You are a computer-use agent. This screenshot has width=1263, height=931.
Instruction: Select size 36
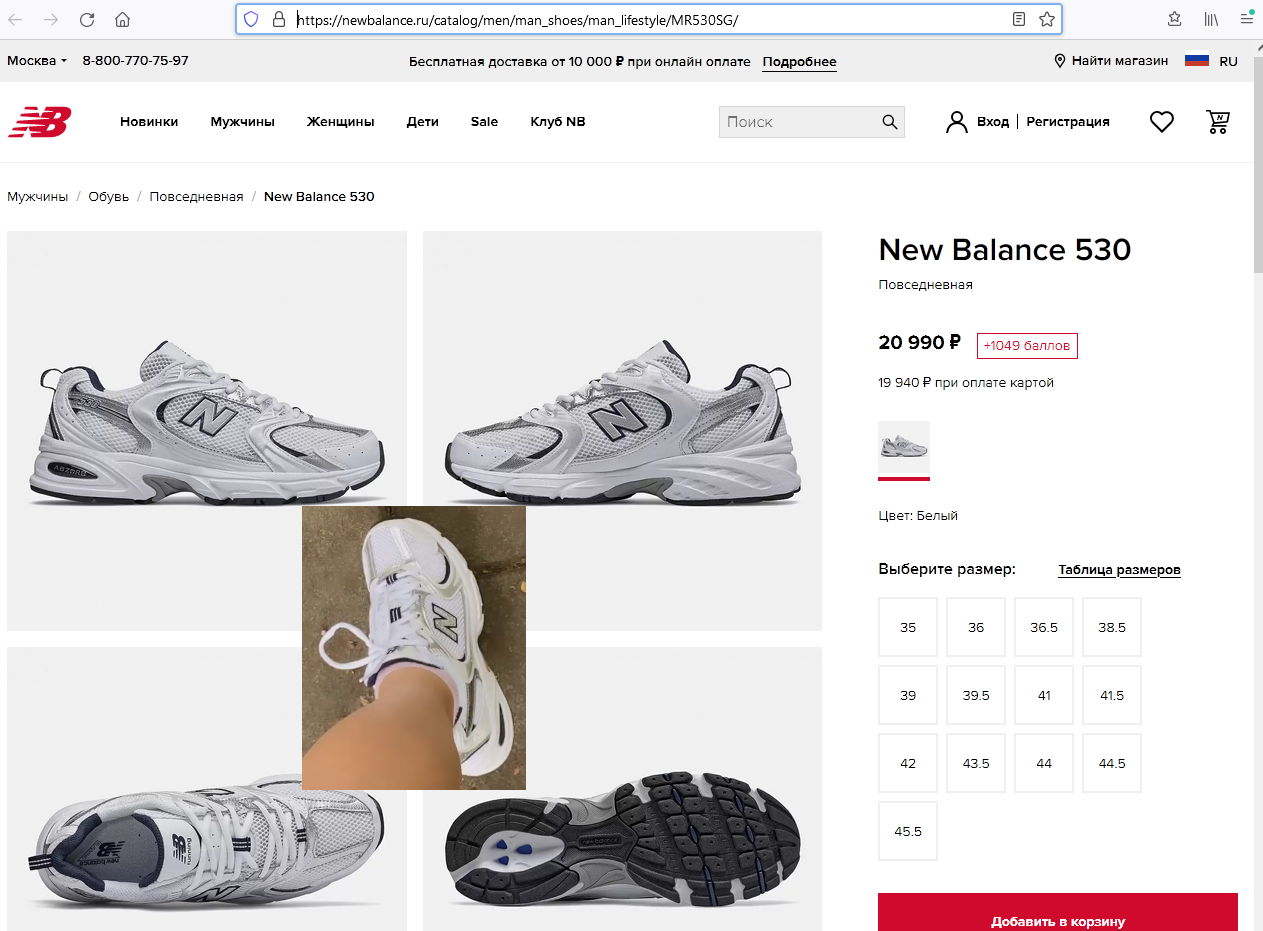[976, 627]
